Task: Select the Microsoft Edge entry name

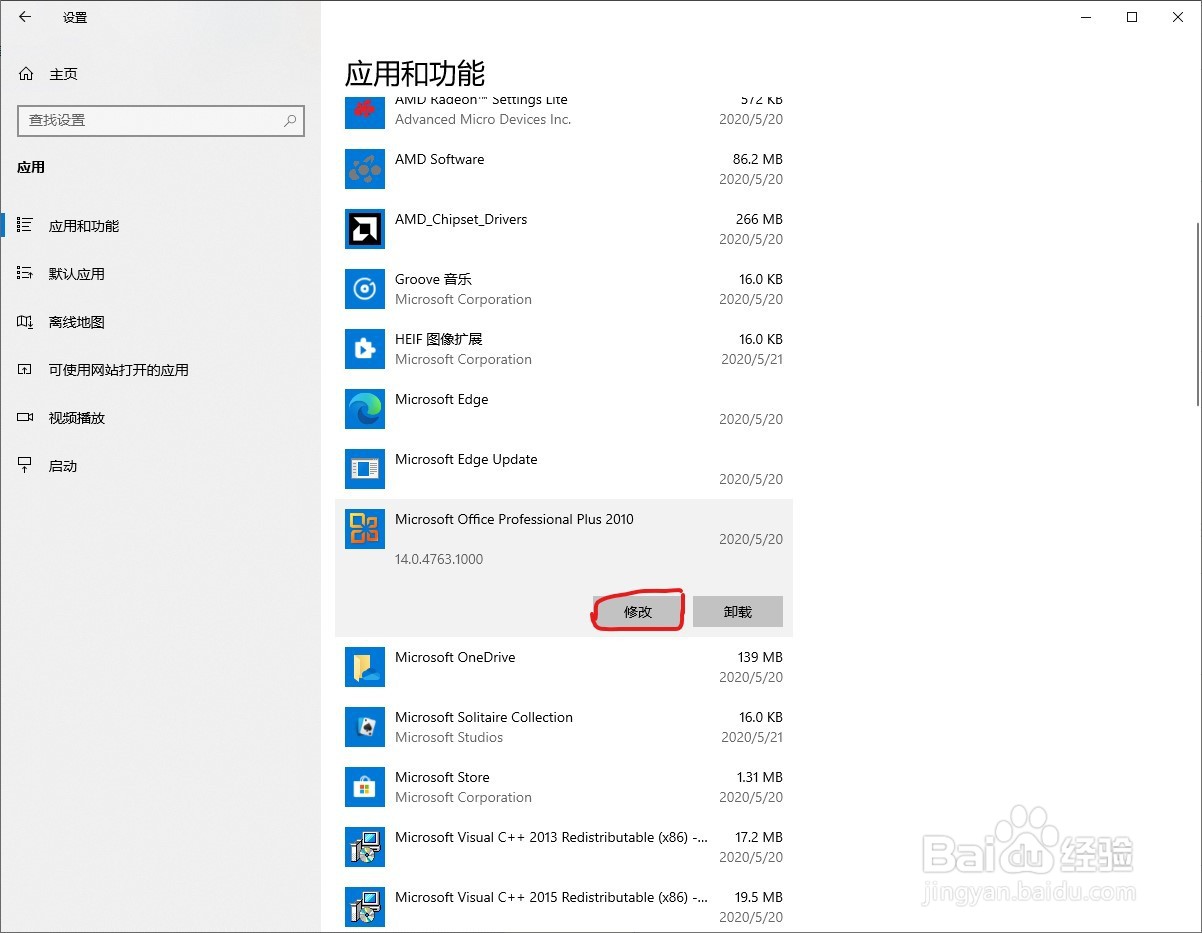Action: click(x=442, y=399)
